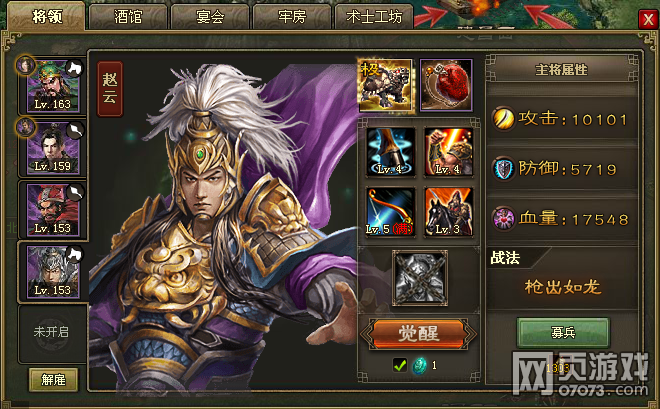Open the Lv. 4 fist strike skill icon
The image size is (660, 409).
tap(448, 151)
